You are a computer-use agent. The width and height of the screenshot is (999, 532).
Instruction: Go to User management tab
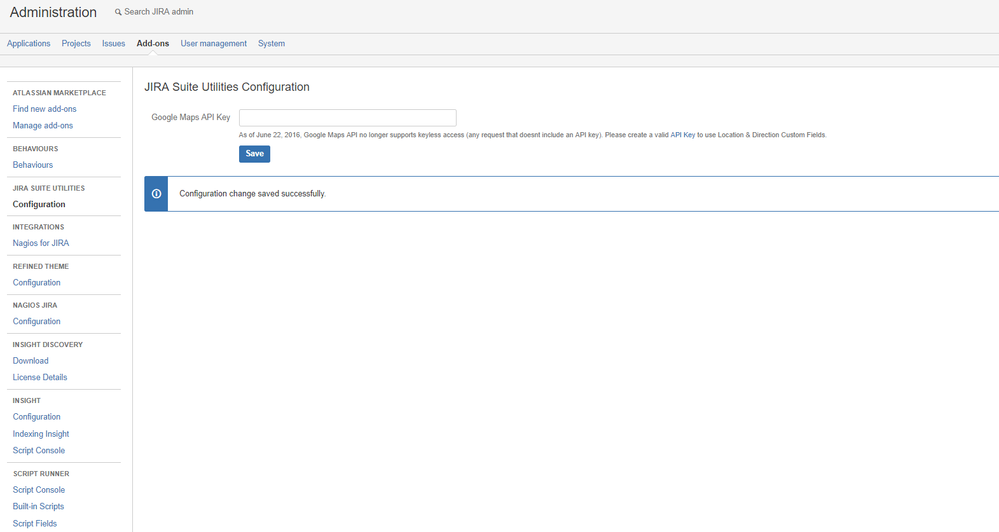[213, 43]
